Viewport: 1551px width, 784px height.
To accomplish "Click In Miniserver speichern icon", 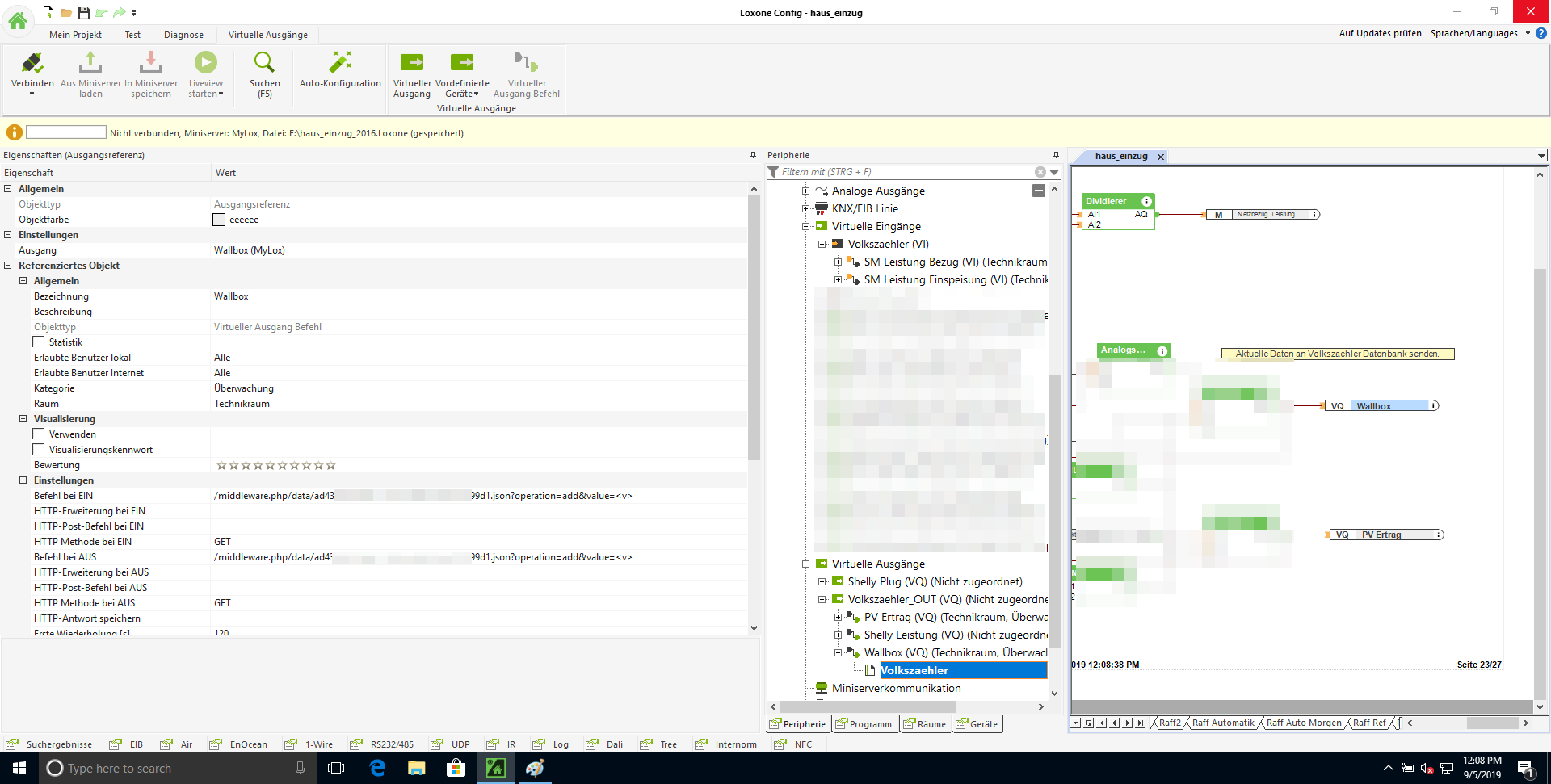I will click(x=151, y=64).
